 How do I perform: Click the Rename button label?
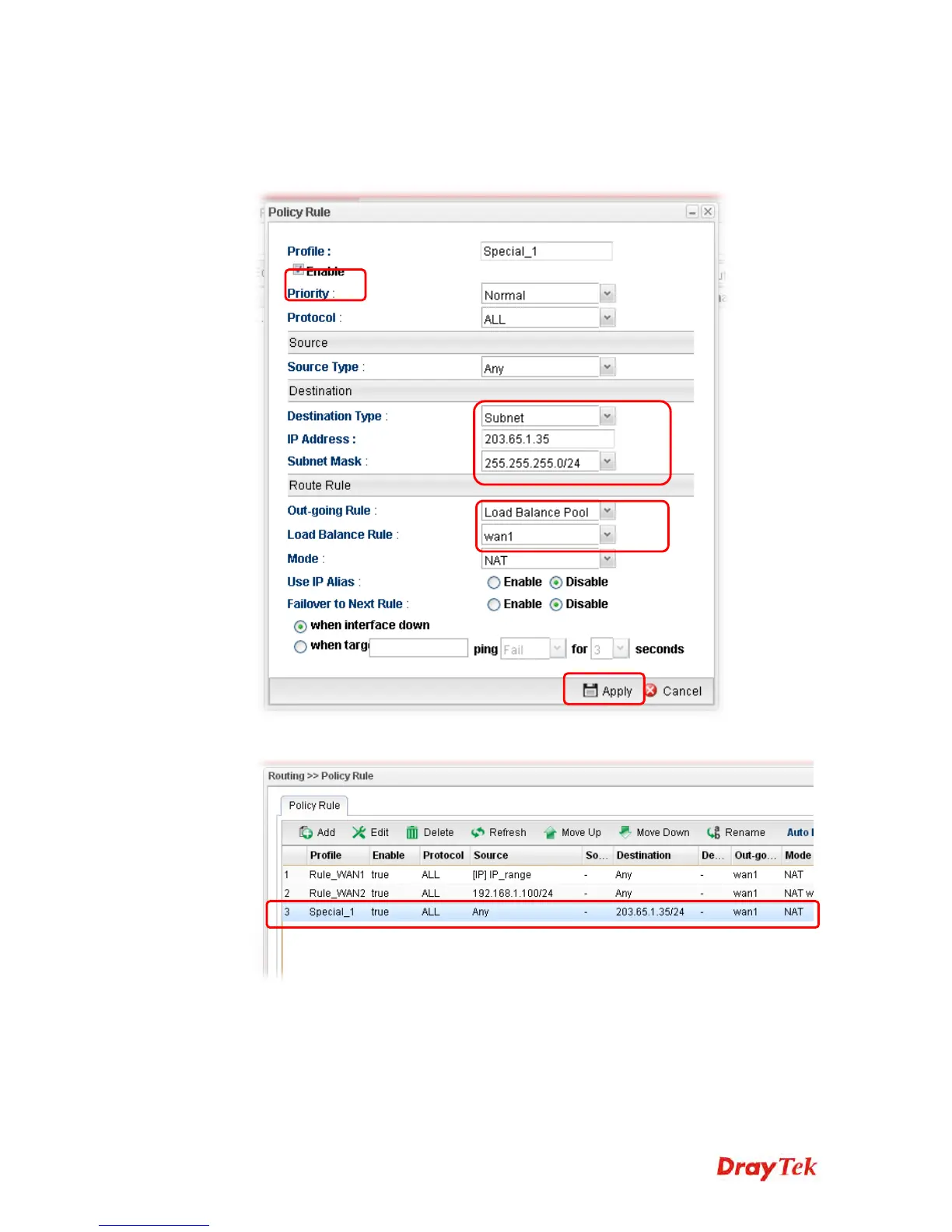[745, 832]
